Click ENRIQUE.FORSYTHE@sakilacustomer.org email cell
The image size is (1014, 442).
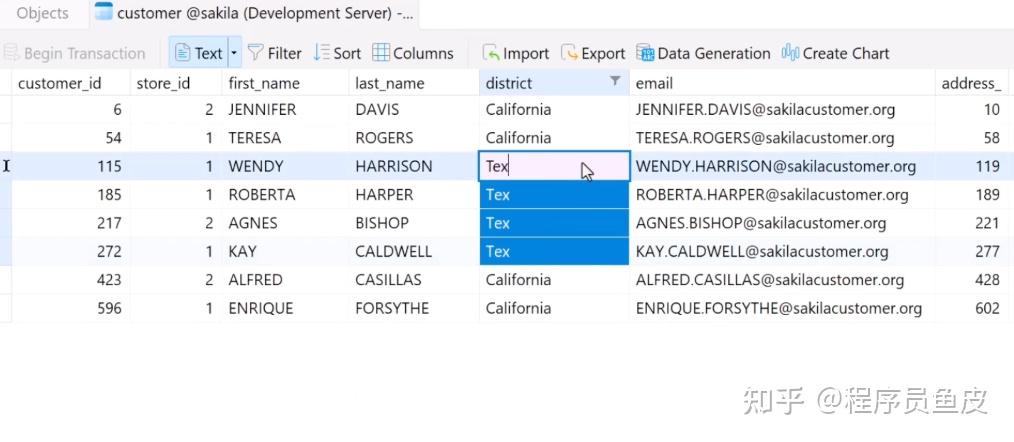pyautogui.click(x=782, y=308)
